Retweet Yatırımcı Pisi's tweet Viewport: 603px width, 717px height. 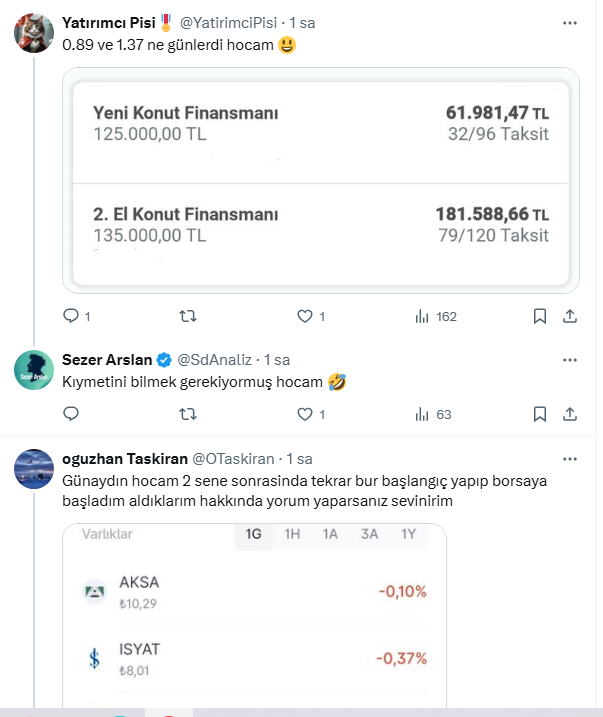(x=187, y=316)
